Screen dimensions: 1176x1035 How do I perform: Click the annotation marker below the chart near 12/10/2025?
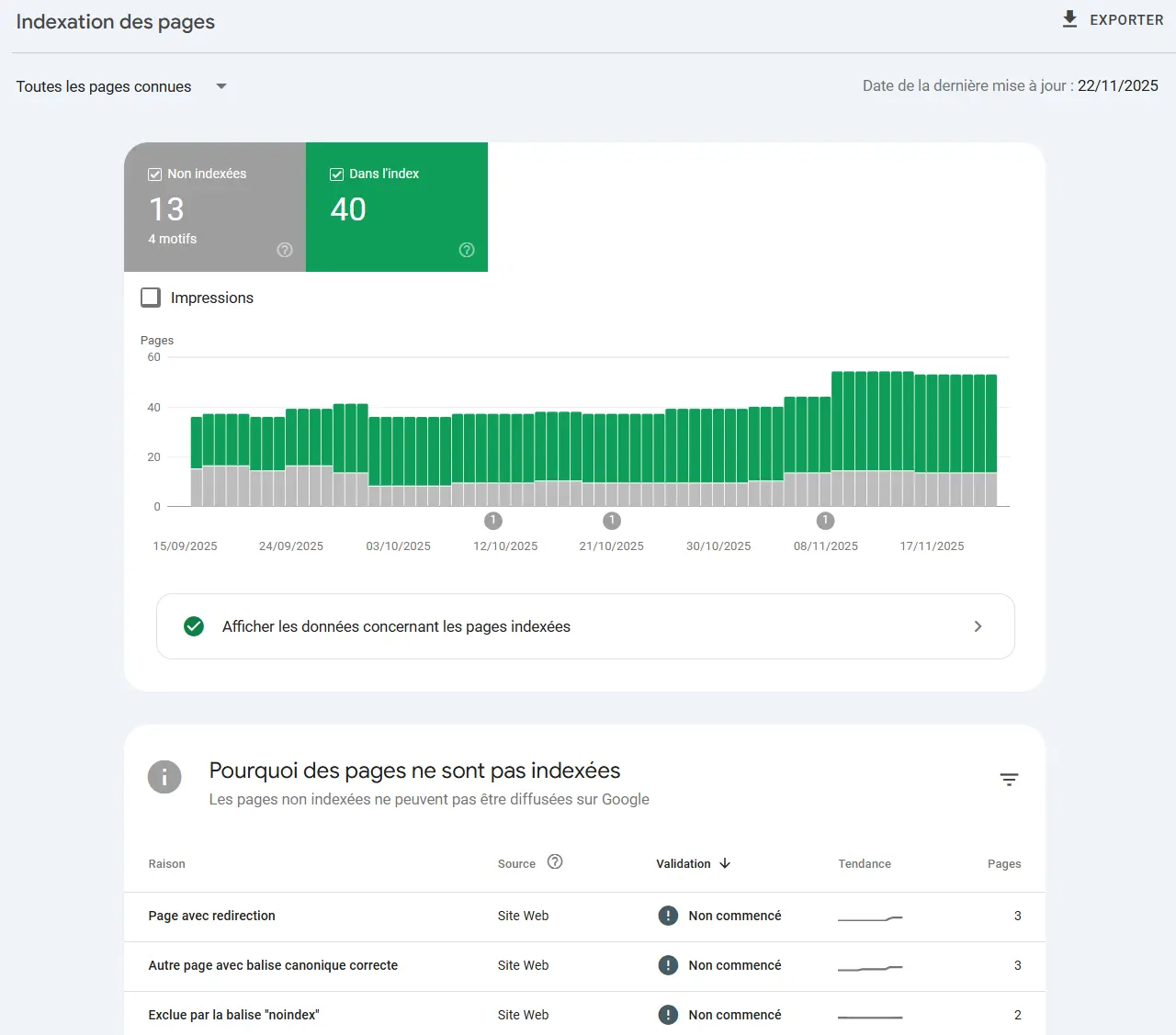pyautogui.click(x=492, y=521)
